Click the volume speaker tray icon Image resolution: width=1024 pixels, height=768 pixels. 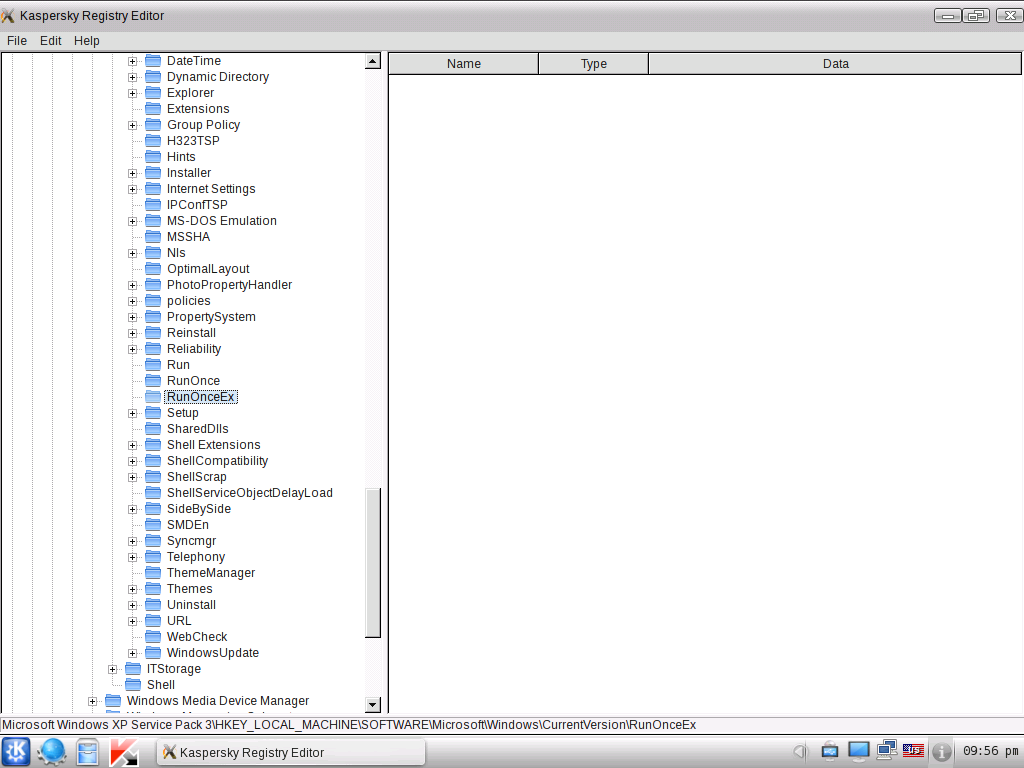click(x=801, y=752)
